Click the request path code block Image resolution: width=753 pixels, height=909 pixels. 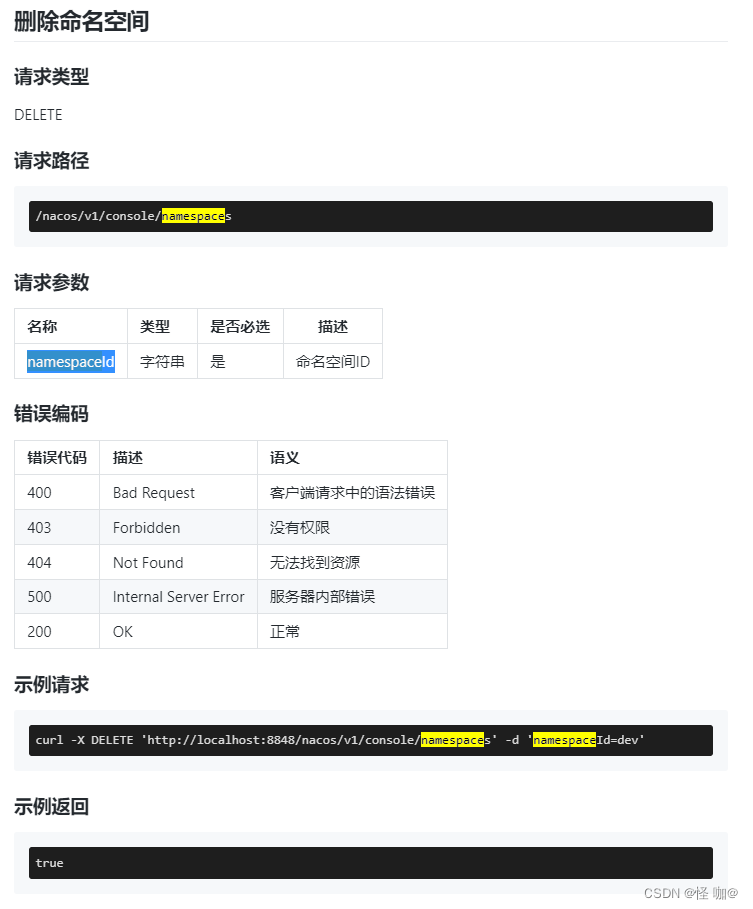coord(370,216)
